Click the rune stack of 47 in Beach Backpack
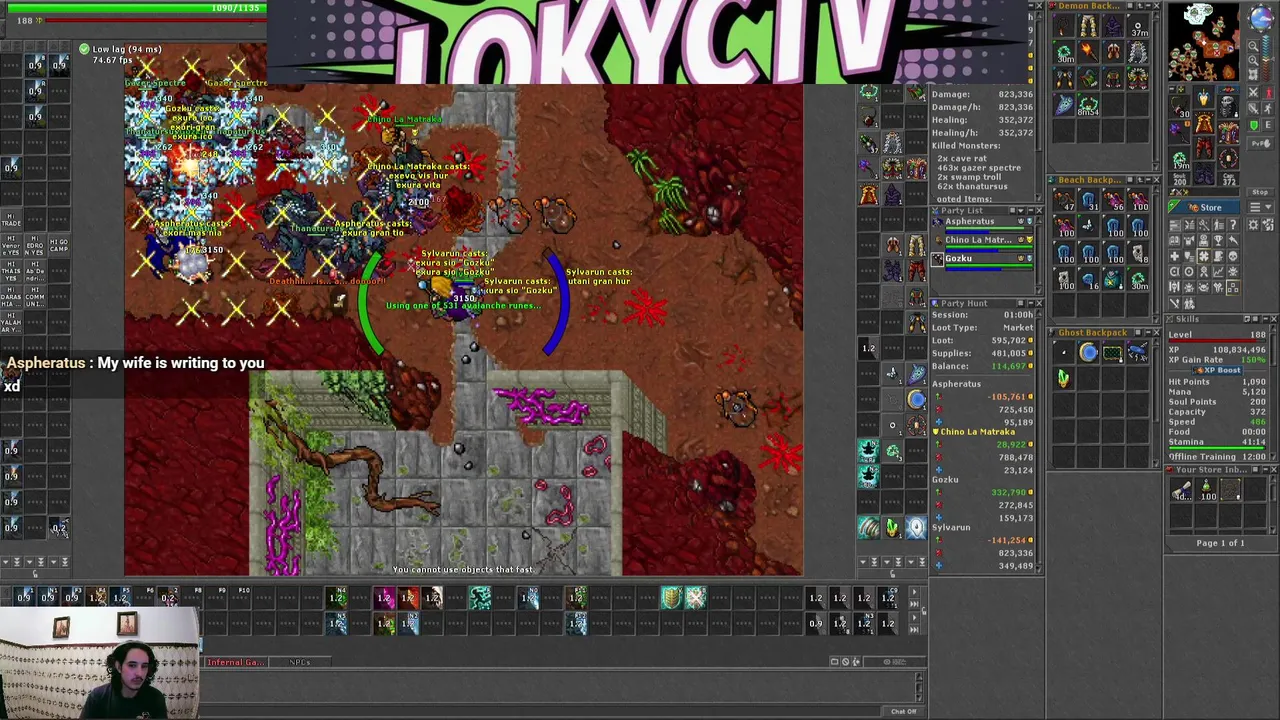Viewport: 1280px width, 720px height. [x=1064, y=201]
